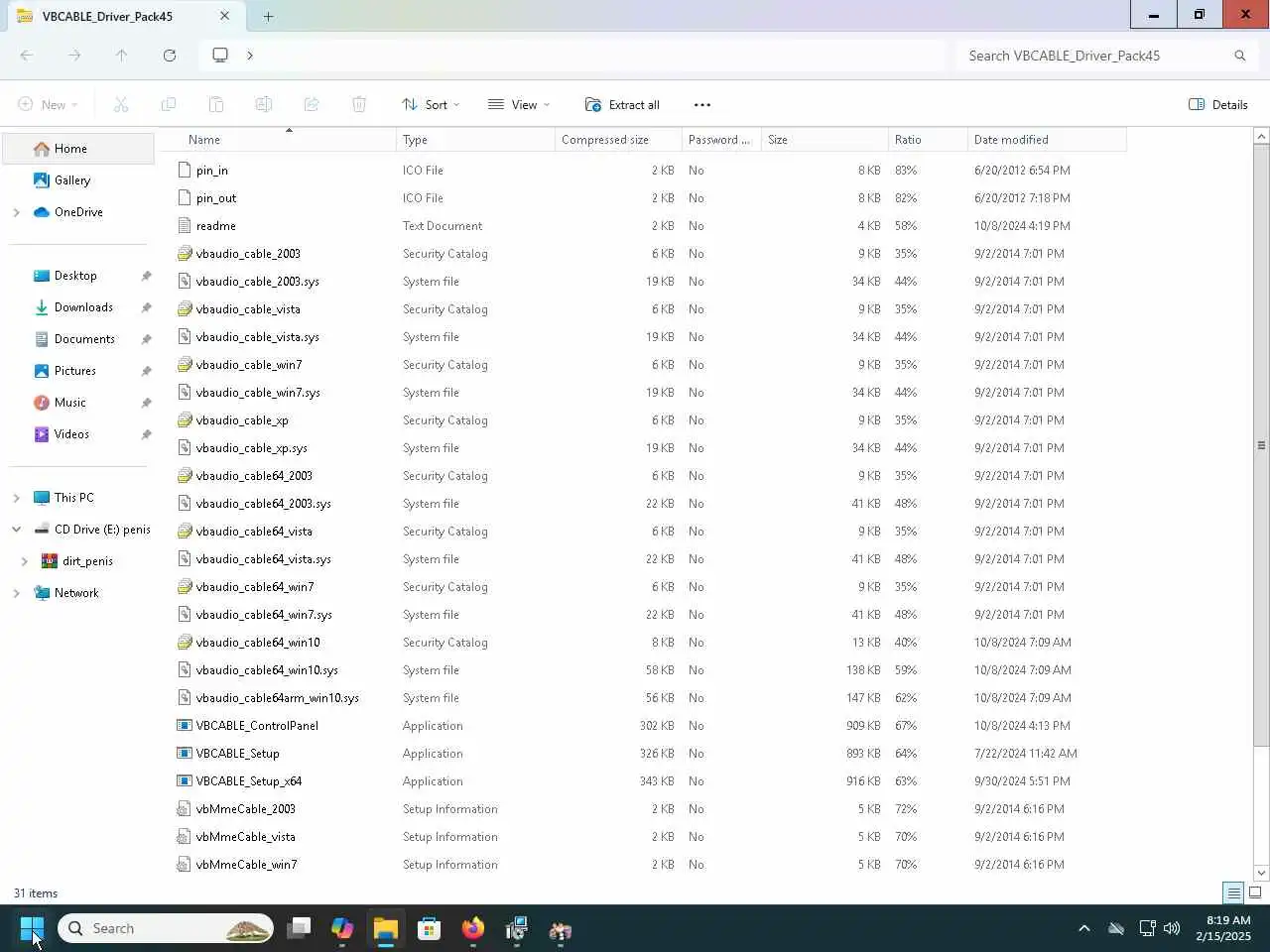Viewport: 1270px width, 952px height.
Task: Click the VBCABLE_Driver_Pack45 tab
Action: pos(123,16)
